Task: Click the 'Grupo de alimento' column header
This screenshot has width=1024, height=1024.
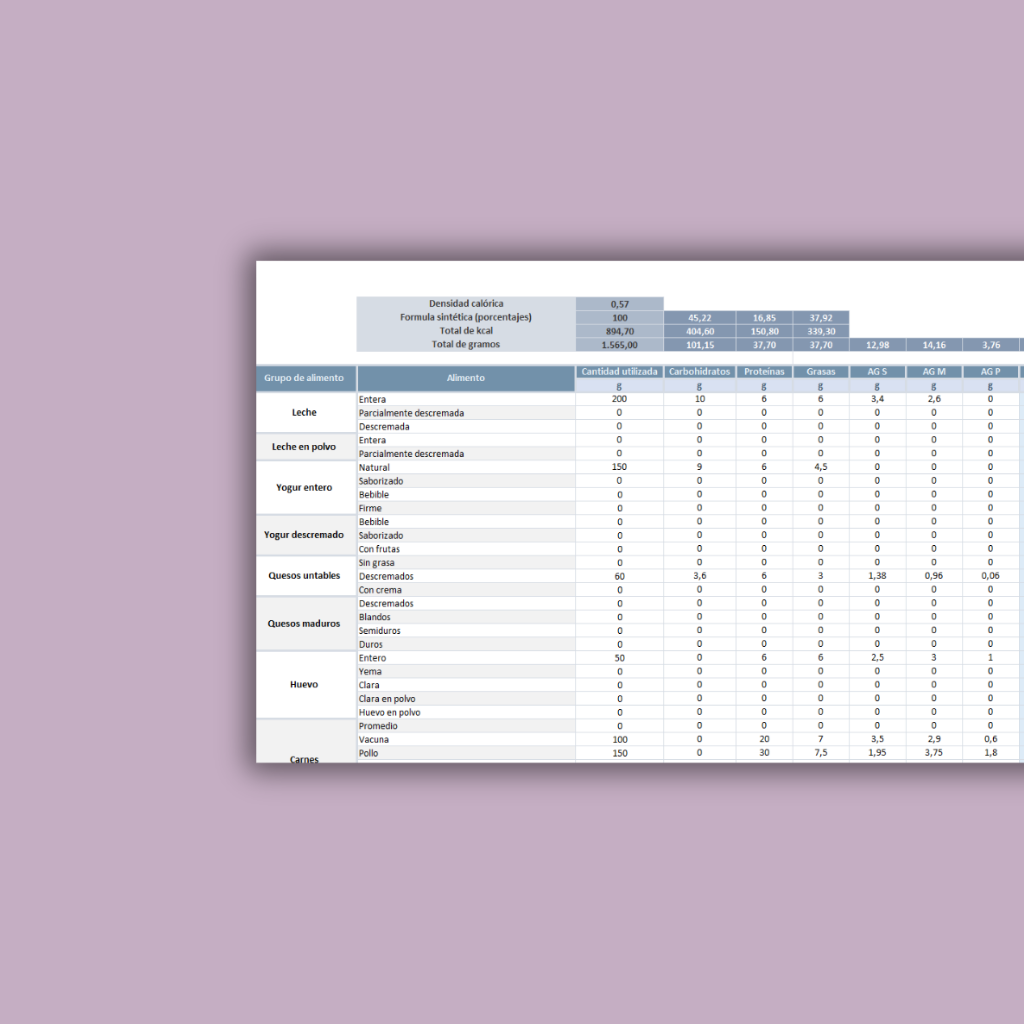Action: [x=305, y=378]
